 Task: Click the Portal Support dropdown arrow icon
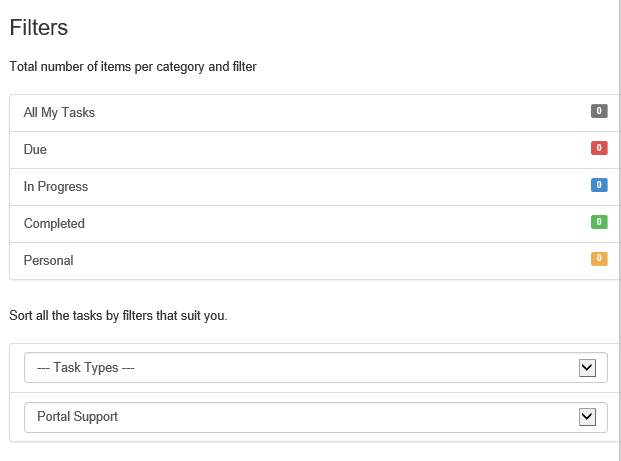tap(588, 417)
